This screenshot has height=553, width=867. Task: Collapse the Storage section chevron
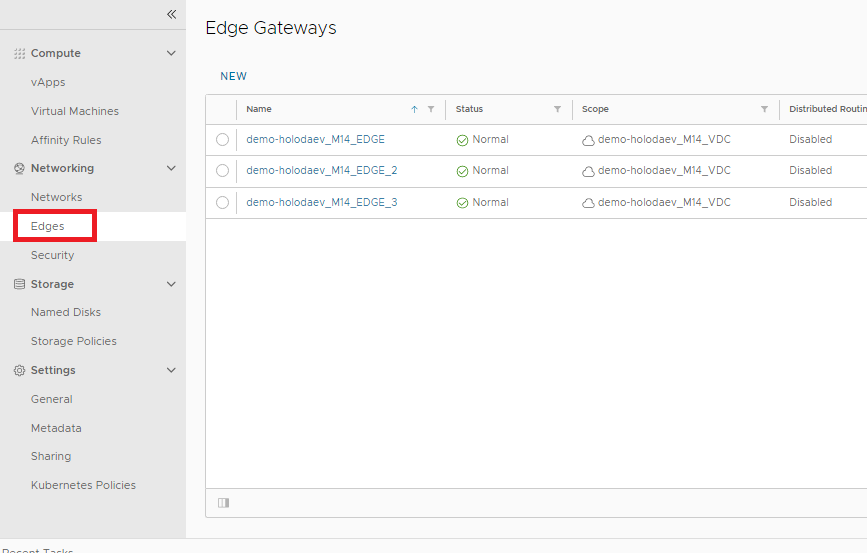(171, 284)
